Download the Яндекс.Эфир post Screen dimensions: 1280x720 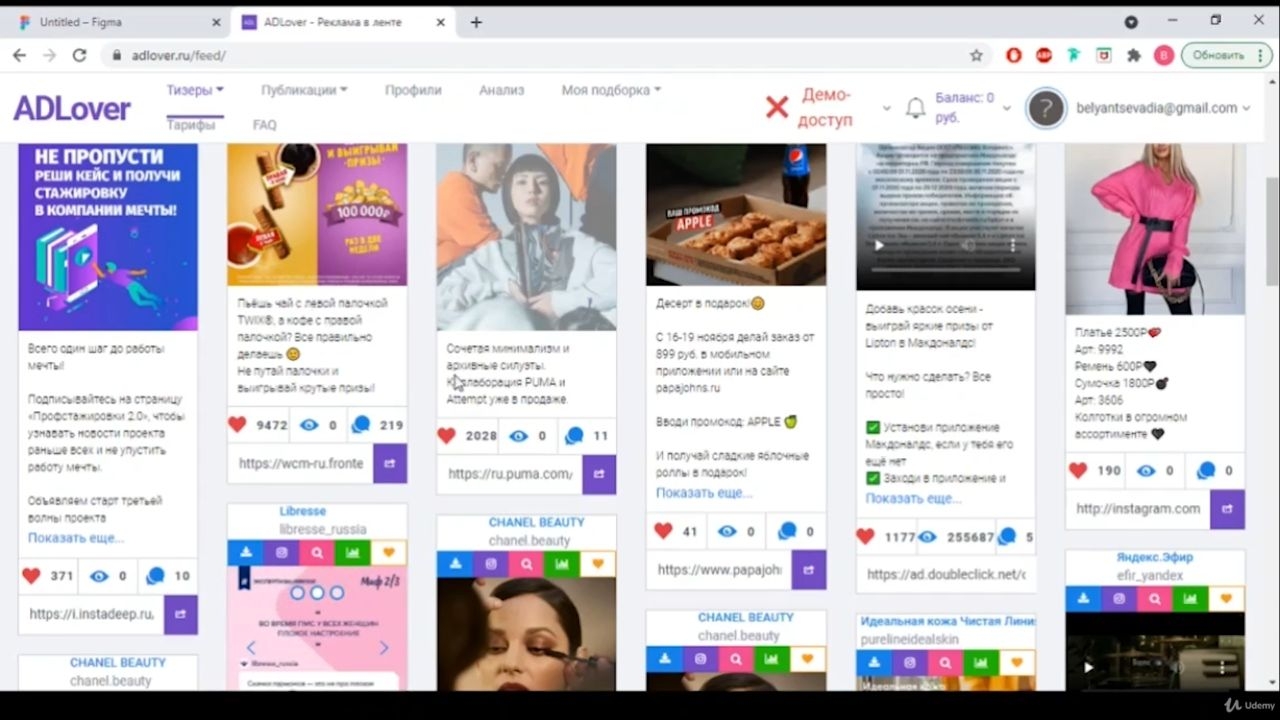(x=1083, y=599)
